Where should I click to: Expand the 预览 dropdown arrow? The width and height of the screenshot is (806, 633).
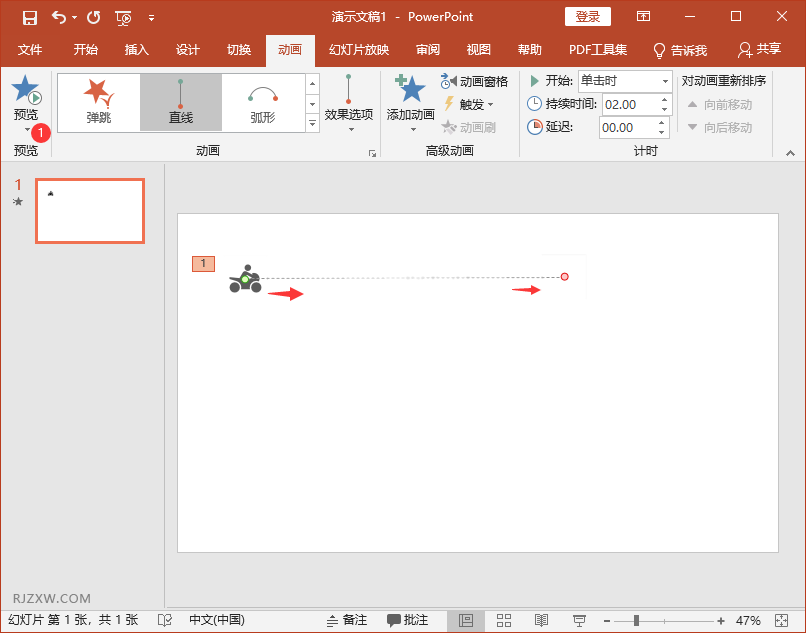coord(27,129)
